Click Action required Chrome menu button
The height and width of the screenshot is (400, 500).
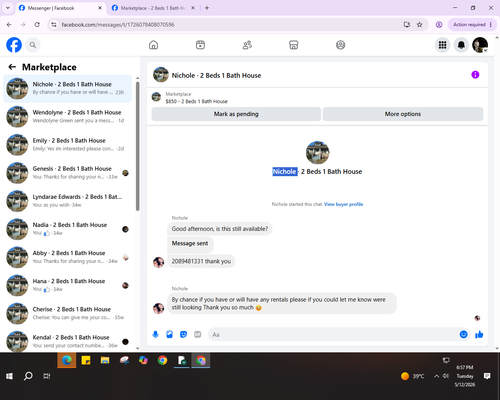click(x=472, y=25)
